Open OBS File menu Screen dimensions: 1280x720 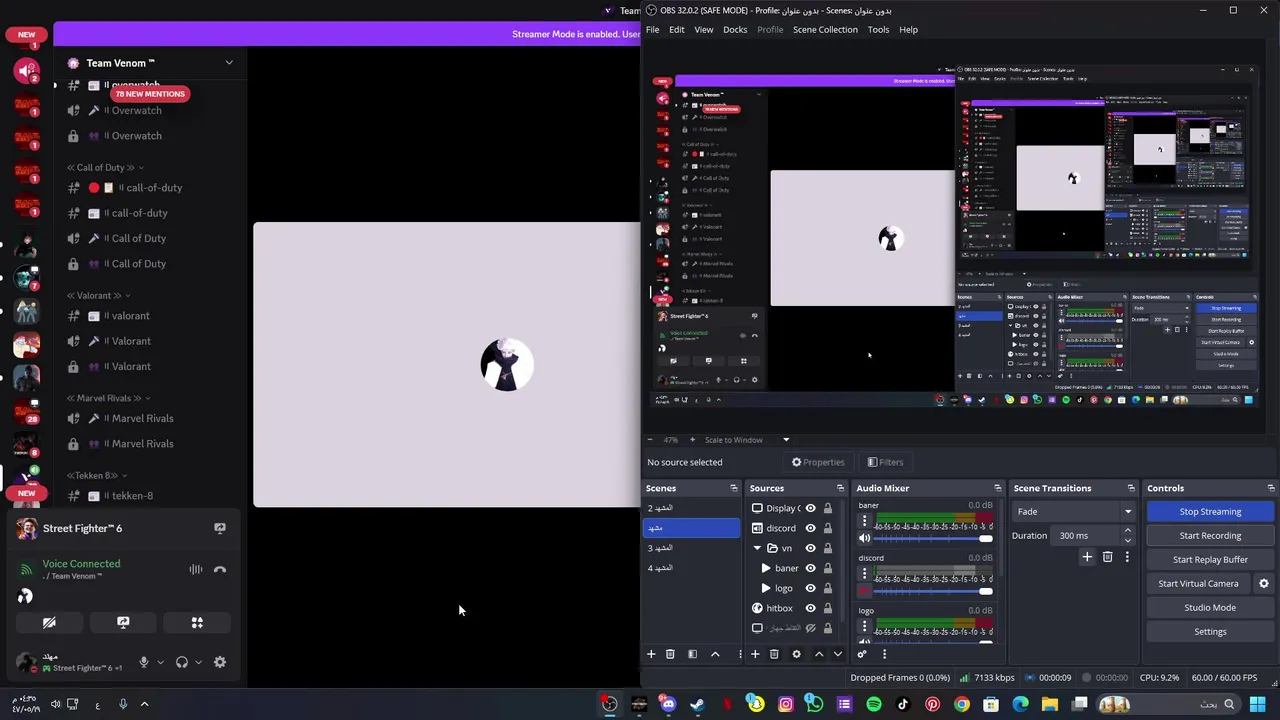653,29
